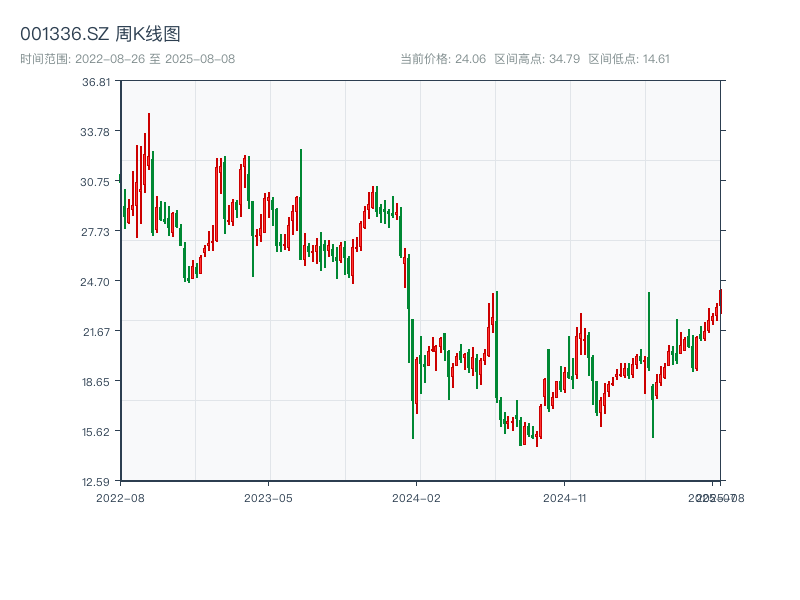Click the 时间范围 date range text
Screen dimensions: 800x600
128,59
